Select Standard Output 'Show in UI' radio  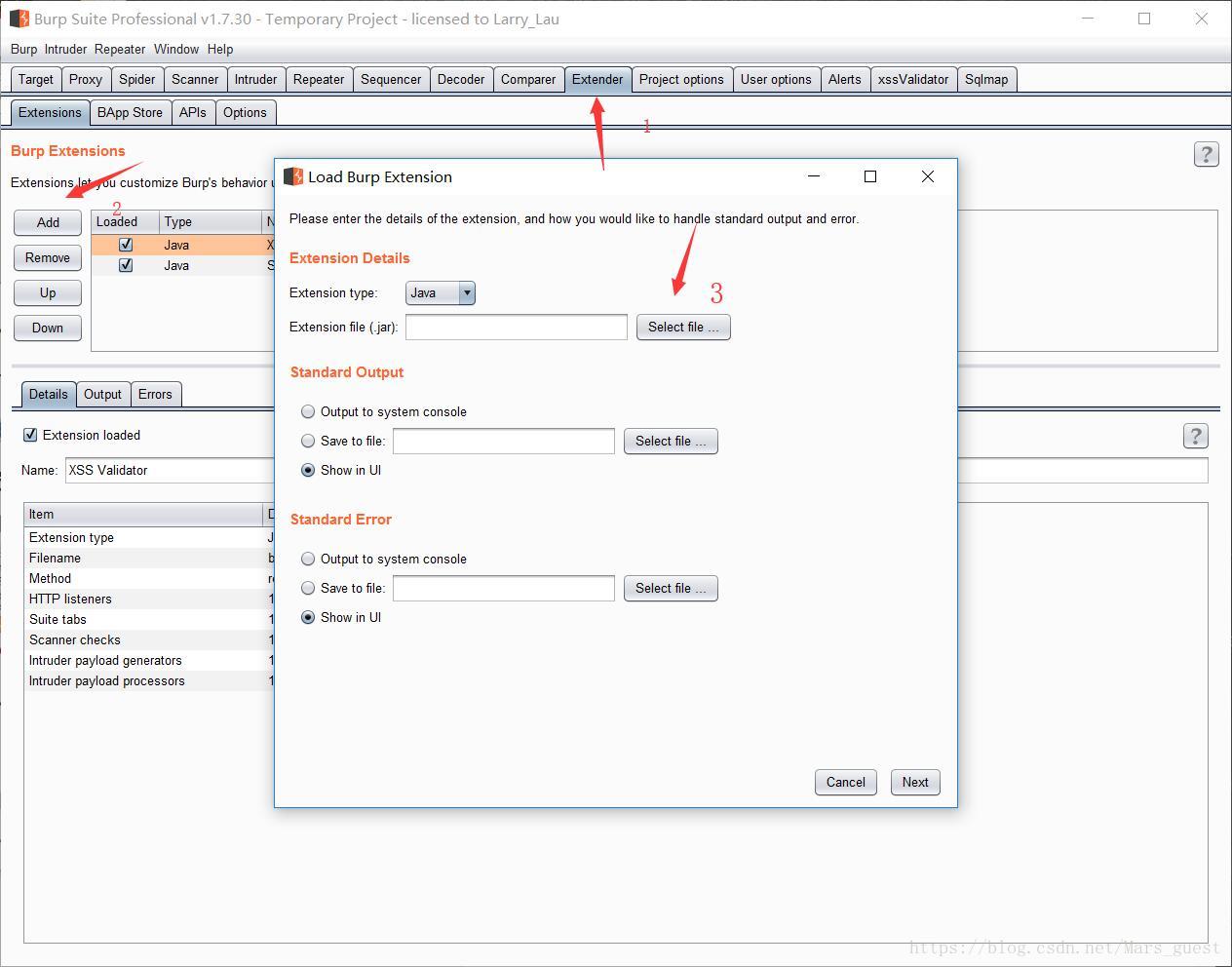pyautogui.click(x=308, y=470)
